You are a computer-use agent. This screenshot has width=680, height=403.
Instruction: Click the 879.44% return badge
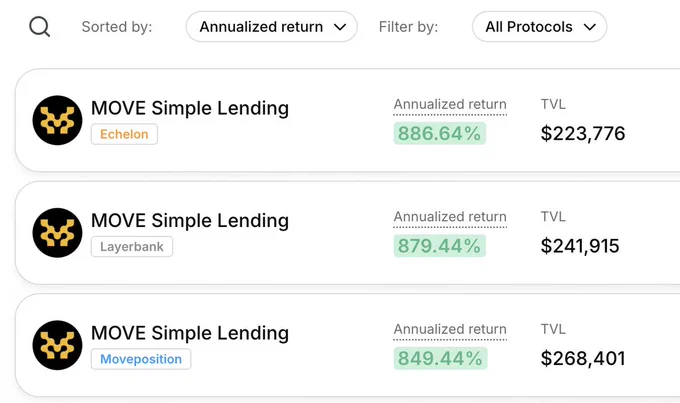click(440, 246)
